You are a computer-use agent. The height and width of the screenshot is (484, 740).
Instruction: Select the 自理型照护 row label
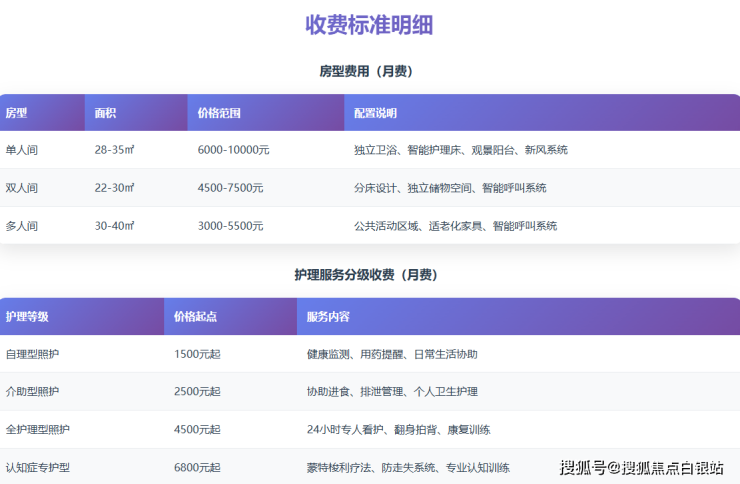tap(32, 354)
